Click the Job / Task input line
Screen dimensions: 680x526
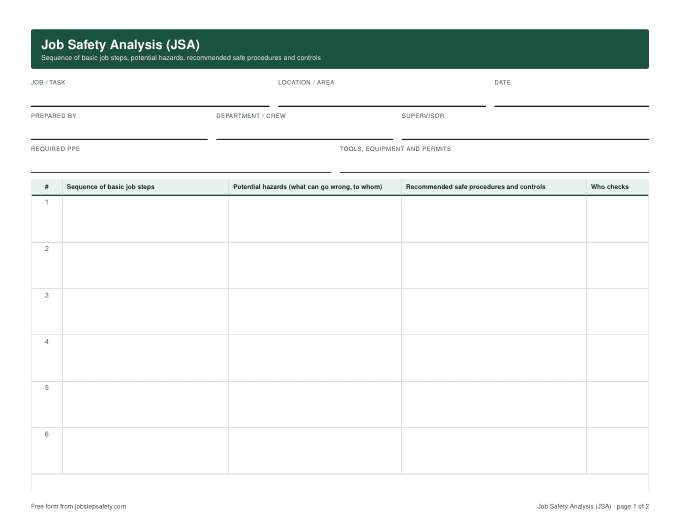(x=150, y=98)
